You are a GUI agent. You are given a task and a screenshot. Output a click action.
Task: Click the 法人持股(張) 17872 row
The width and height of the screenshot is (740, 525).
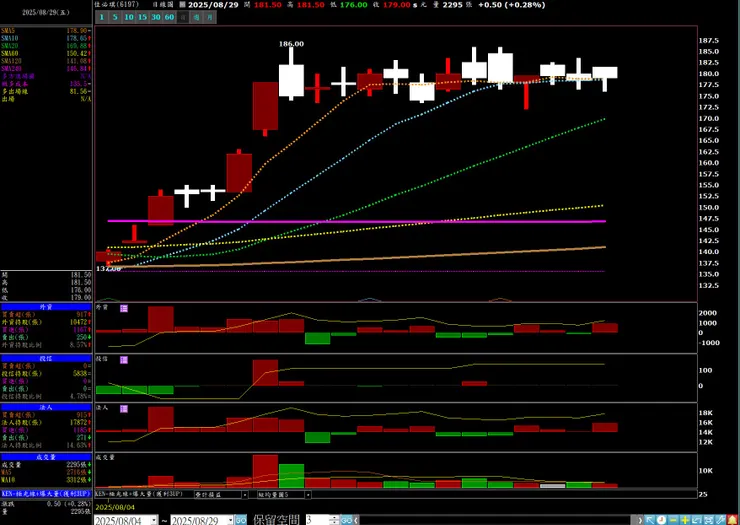[46, 423]
